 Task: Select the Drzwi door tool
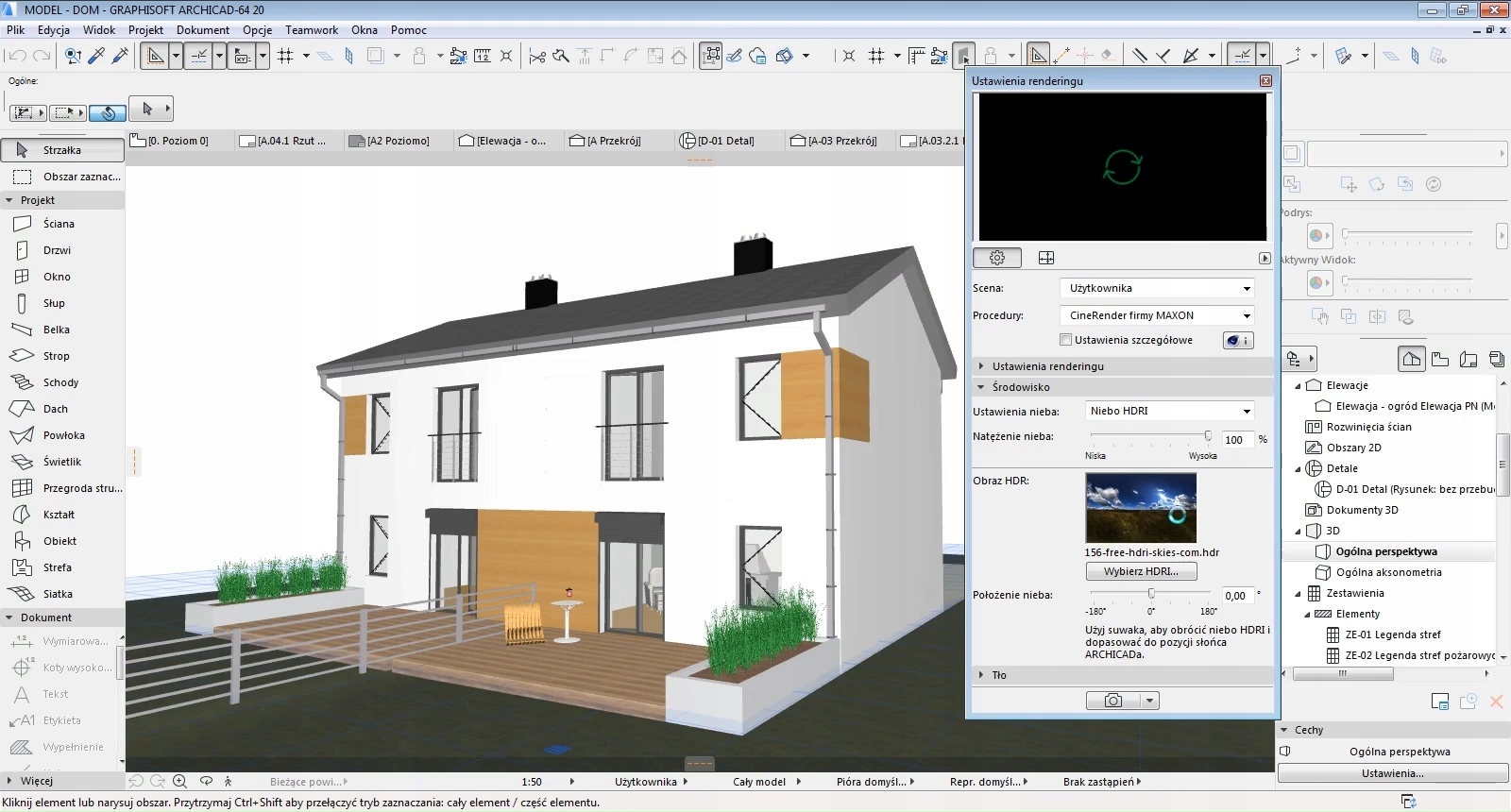57,250
